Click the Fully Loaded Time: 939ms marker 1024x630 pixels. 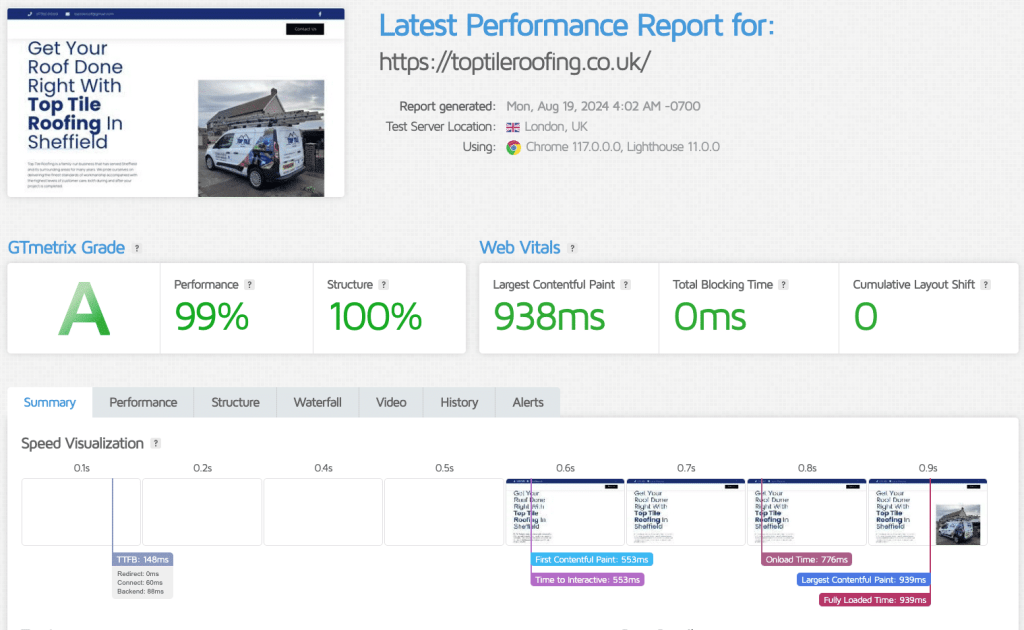pos(874,600)
